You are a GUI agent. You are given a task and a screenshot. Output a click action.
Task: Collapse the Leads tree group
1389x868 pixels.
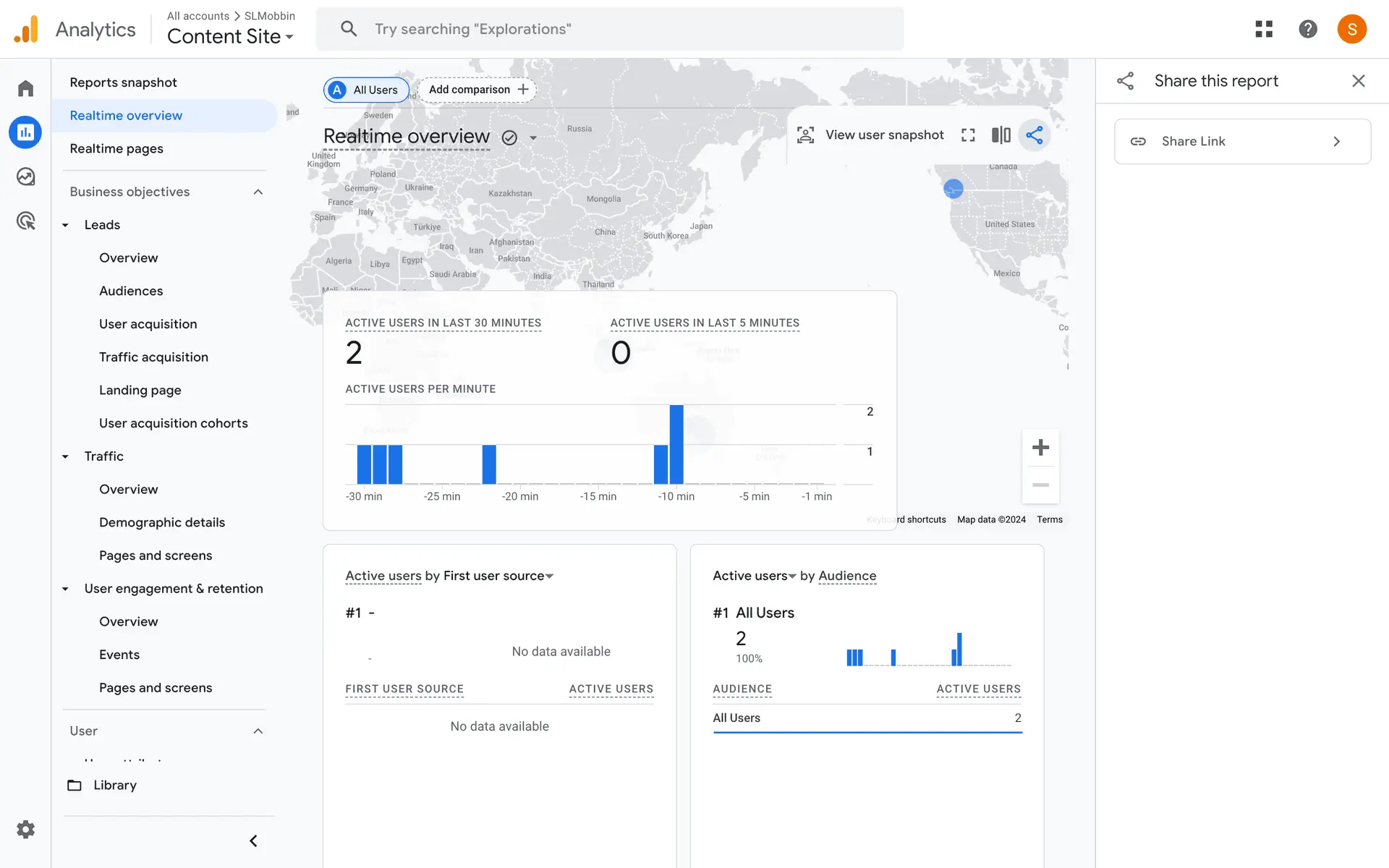tap(66, 225)
